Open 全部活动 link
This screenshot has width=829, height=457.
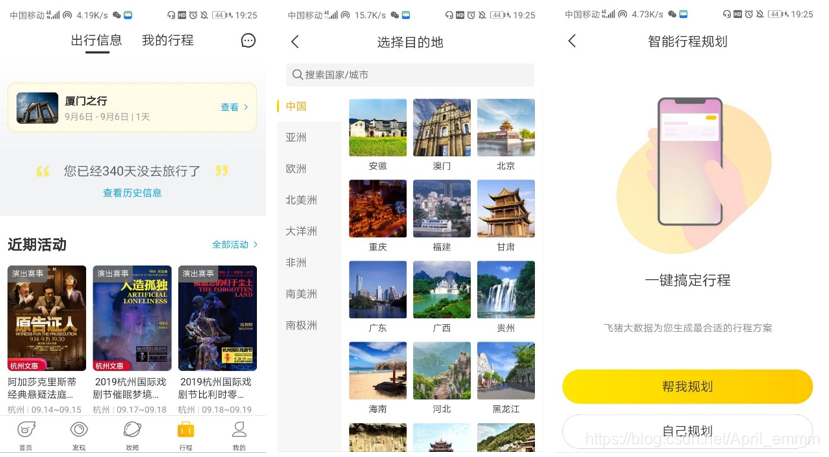click(x=235, y=244)
